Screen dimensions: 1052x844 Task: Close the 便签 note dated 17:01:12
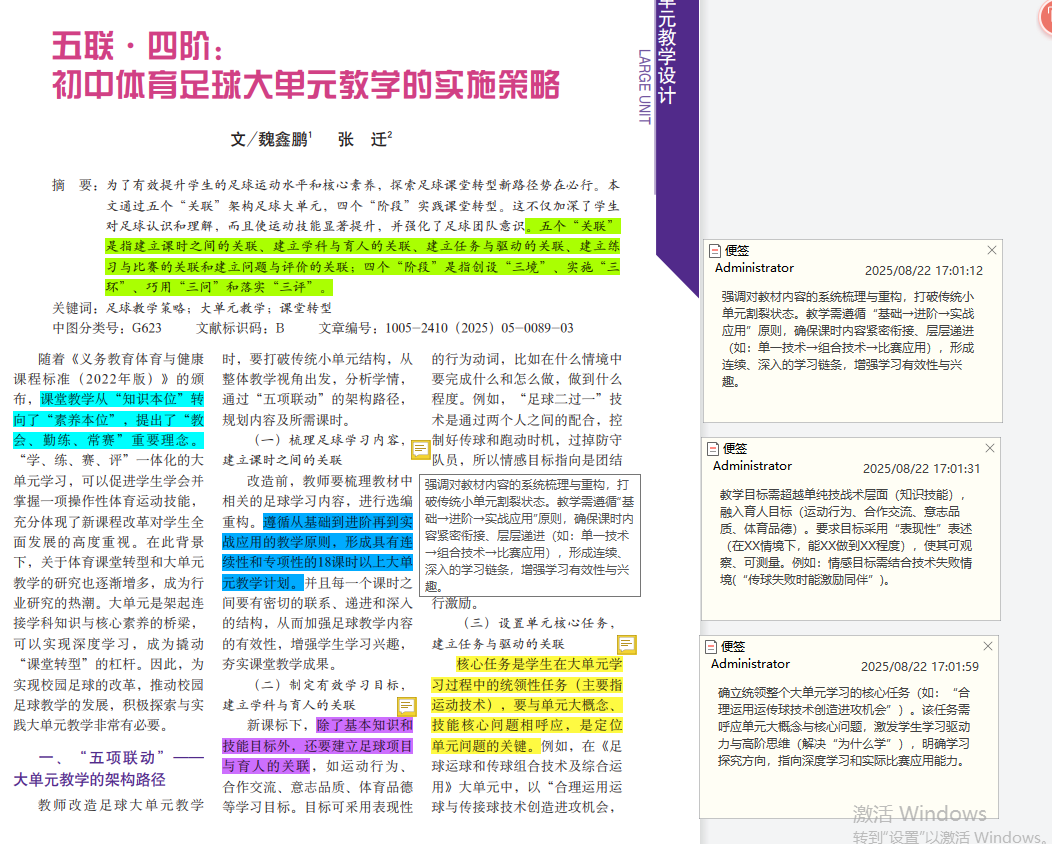(992, 250)
